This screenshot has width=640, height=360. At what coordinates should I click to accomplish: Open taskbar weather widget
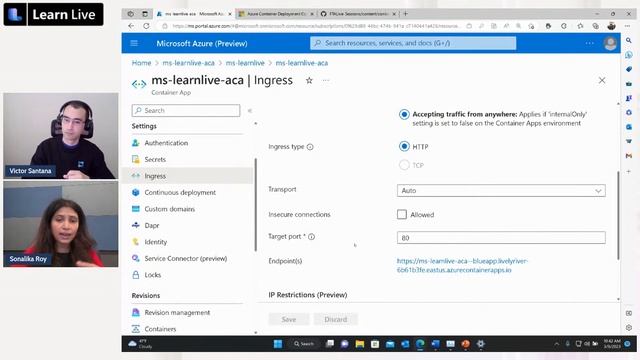click(x=140, y=344)
